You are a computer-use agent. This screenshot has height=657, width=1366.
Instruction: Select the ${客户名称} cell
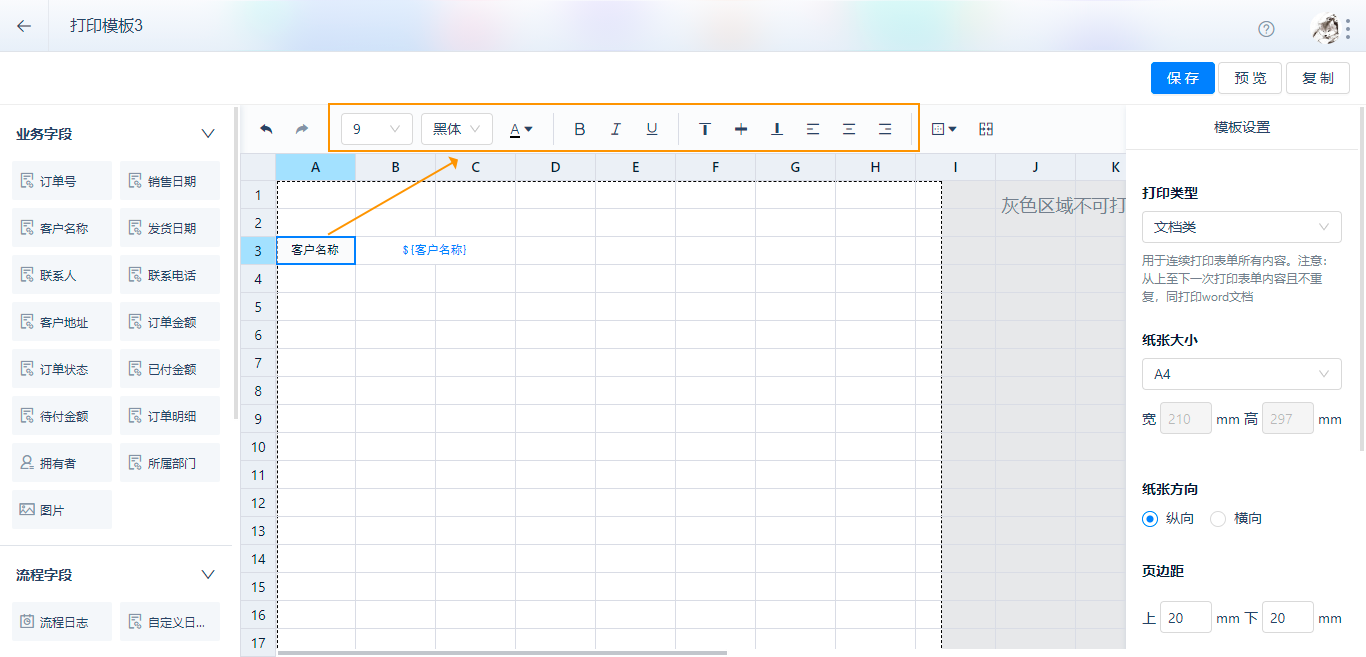coord(435,250)
